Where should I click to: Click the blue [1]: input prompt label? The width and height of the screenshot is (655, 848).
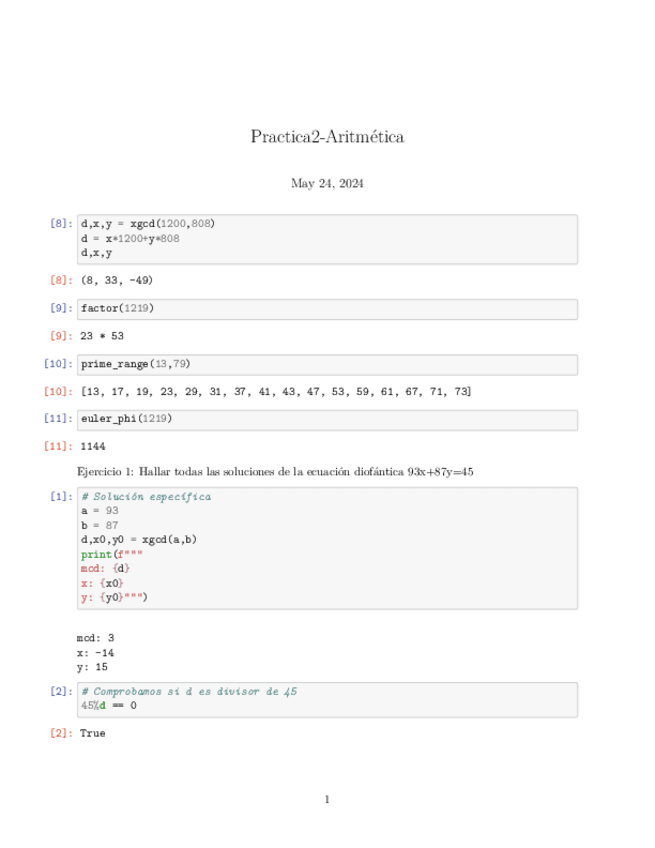60,497
